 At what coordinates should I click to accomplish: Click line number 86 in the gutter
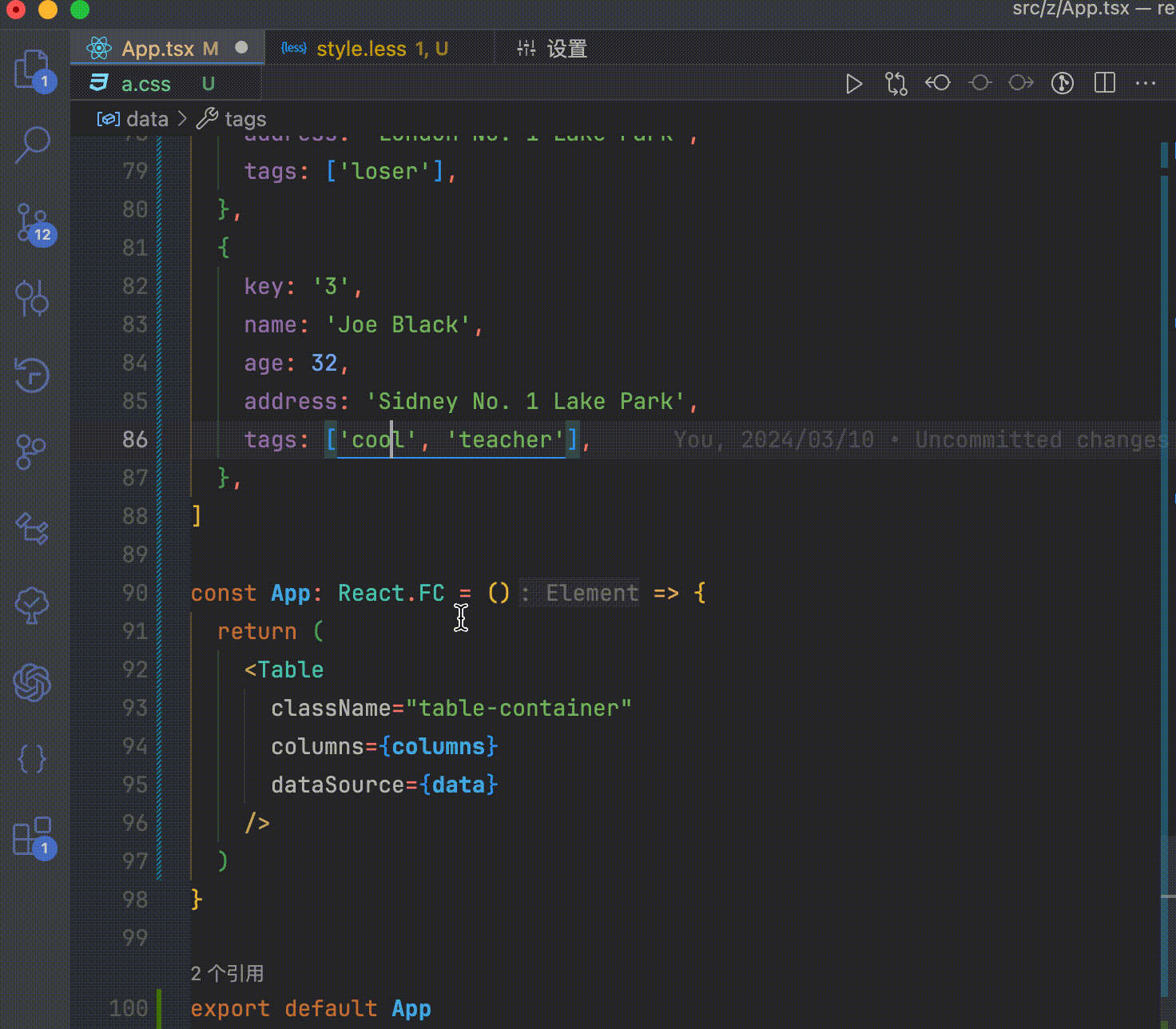pos(135,439)
